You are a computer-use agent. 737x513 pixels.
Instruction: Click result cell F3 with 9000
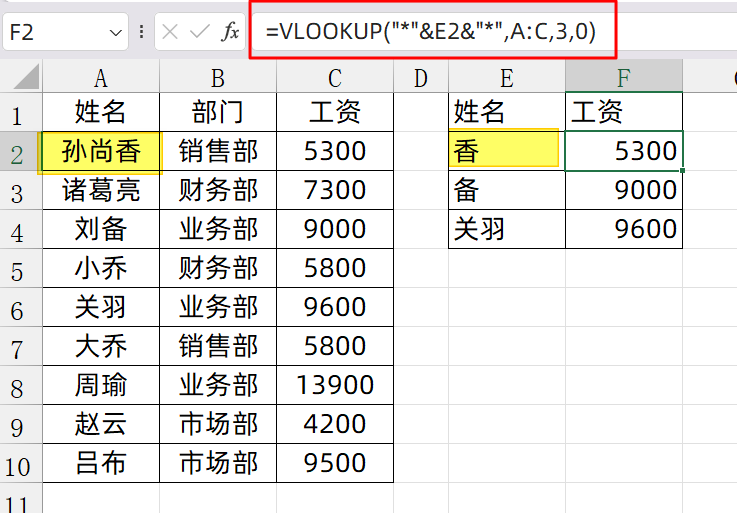click(x=624, y=190)
